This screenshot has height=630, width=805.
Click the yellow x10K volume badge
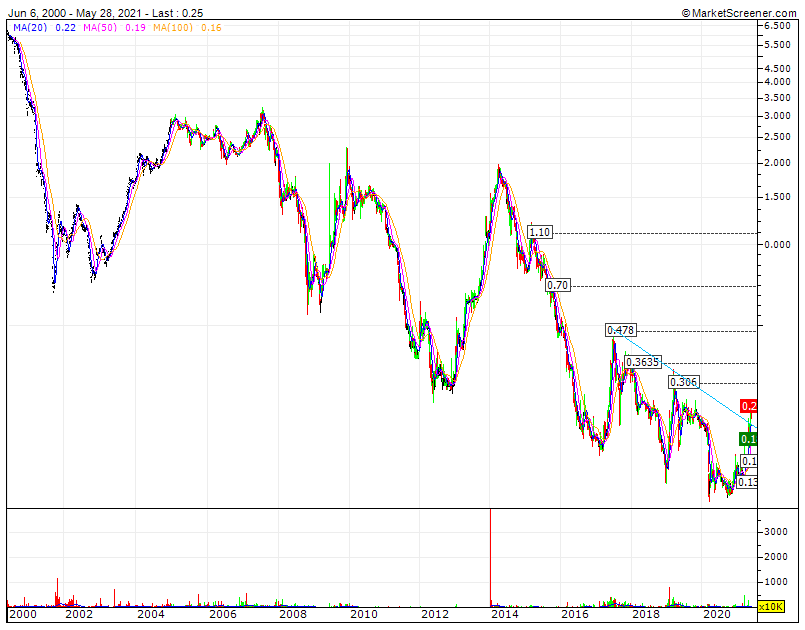[771, 606]
